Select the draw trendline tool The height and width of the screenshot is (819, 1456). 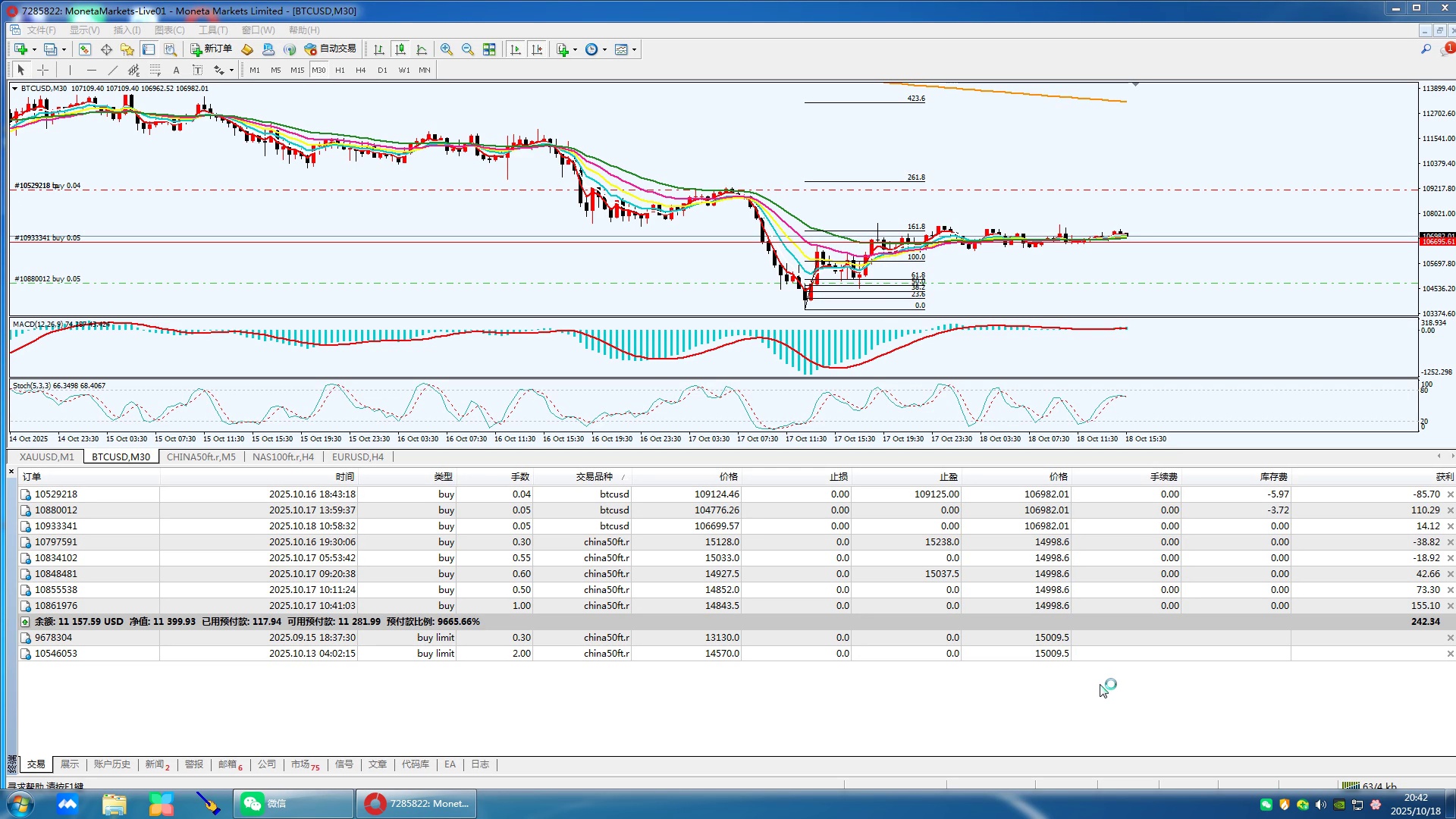112,70
